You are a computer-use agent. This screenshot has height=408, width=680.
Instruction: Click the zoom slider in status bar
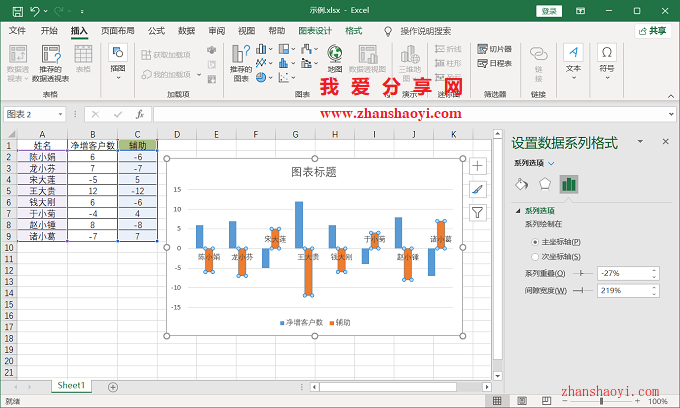point(601,401)
